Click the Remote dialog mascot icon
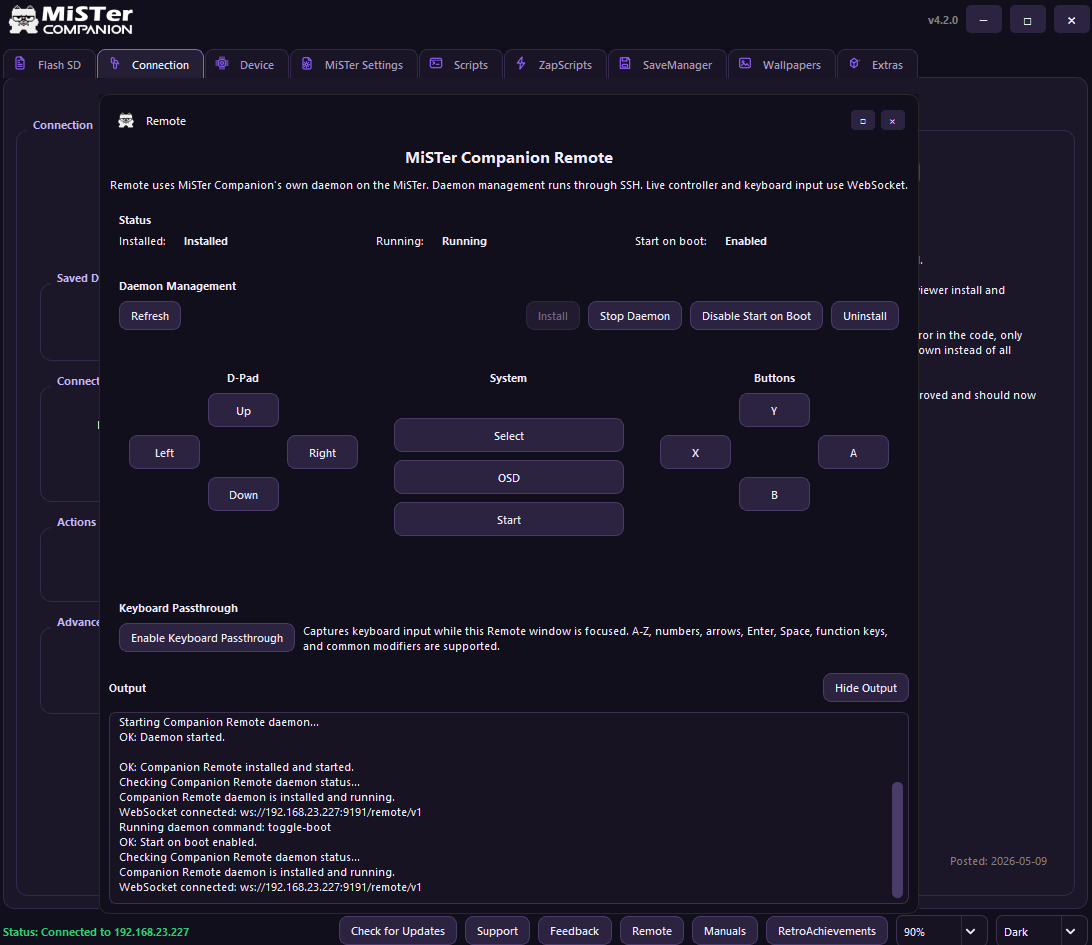1092x945 pixels. [x=126, y=120]
